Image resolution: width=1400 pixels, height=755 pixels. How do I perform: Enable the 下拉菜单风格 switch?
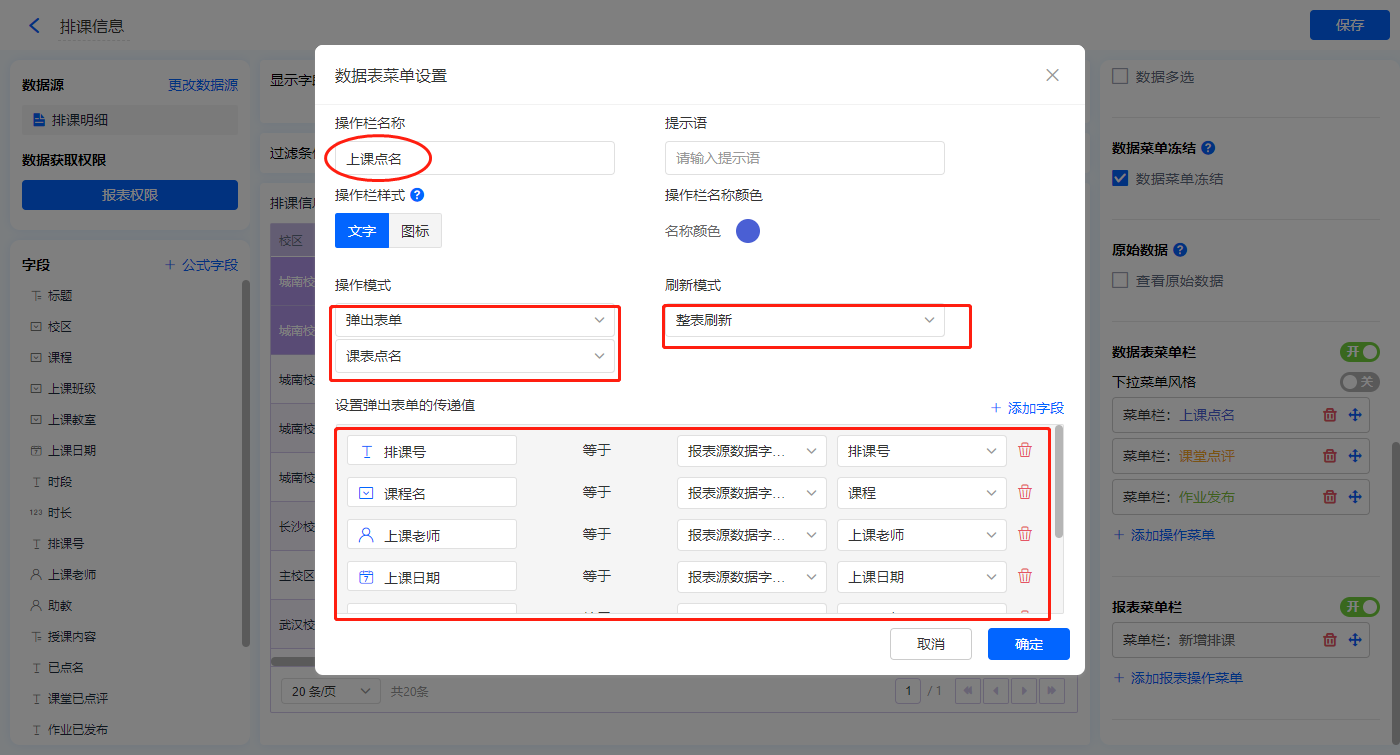tap(1359, 382)
